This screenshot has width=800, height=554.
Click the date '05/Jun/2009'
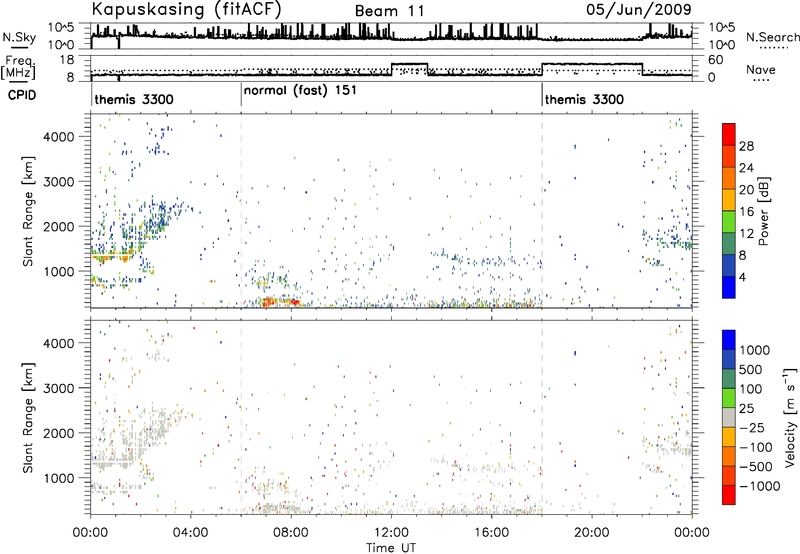coord(639,10)
